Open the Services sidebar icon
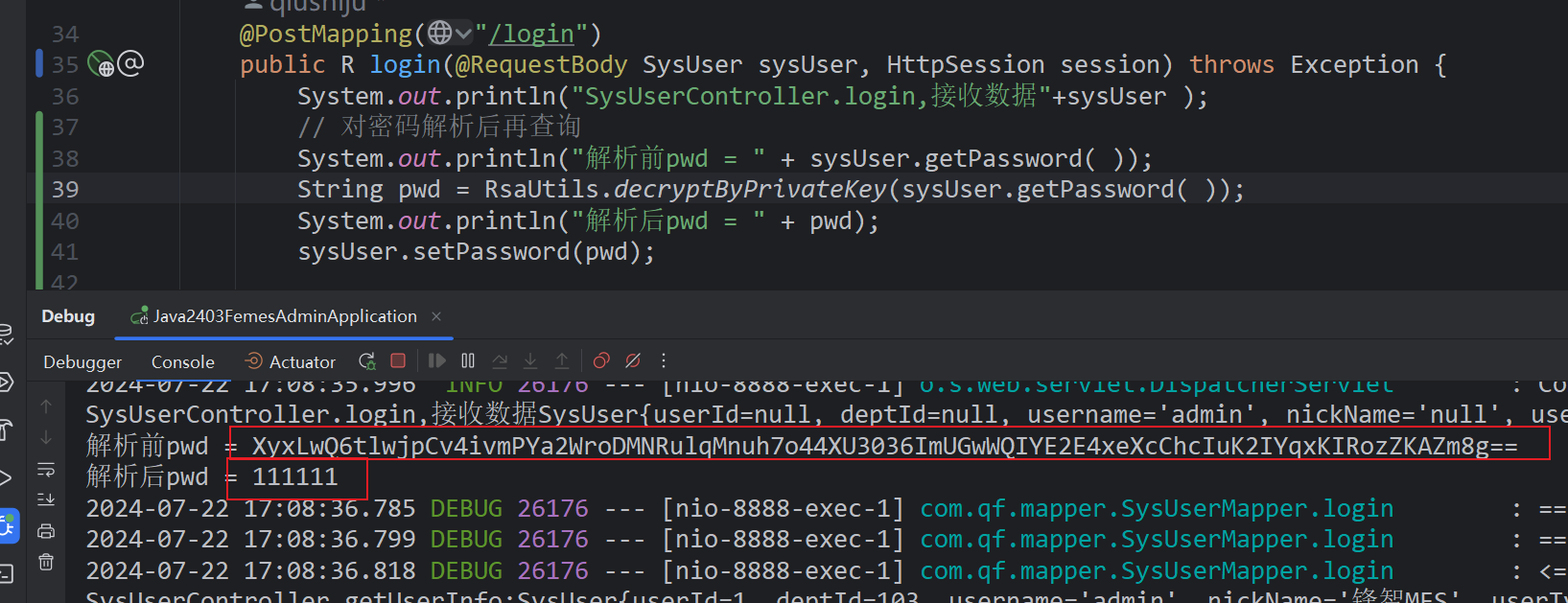The image size is (1568, 603). click(x=5, y=382)
